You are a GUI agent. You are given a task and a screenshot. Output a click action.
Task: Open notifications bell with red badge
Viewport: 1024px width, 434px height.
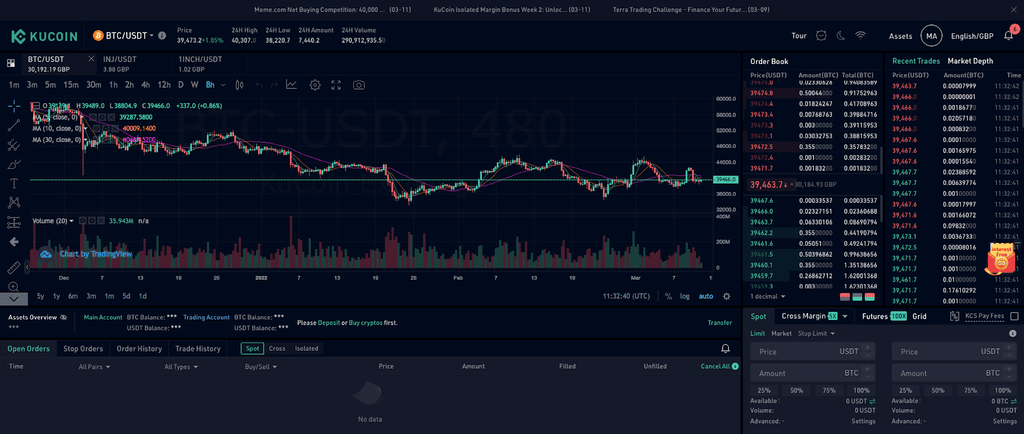(x=1009, y=35)
